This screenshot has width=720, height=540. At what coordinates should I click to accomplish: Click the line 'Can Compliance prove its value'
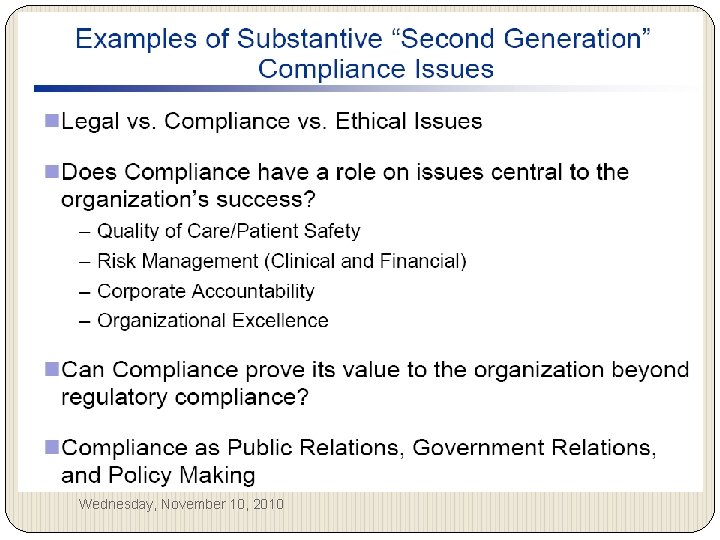point(375,369)
